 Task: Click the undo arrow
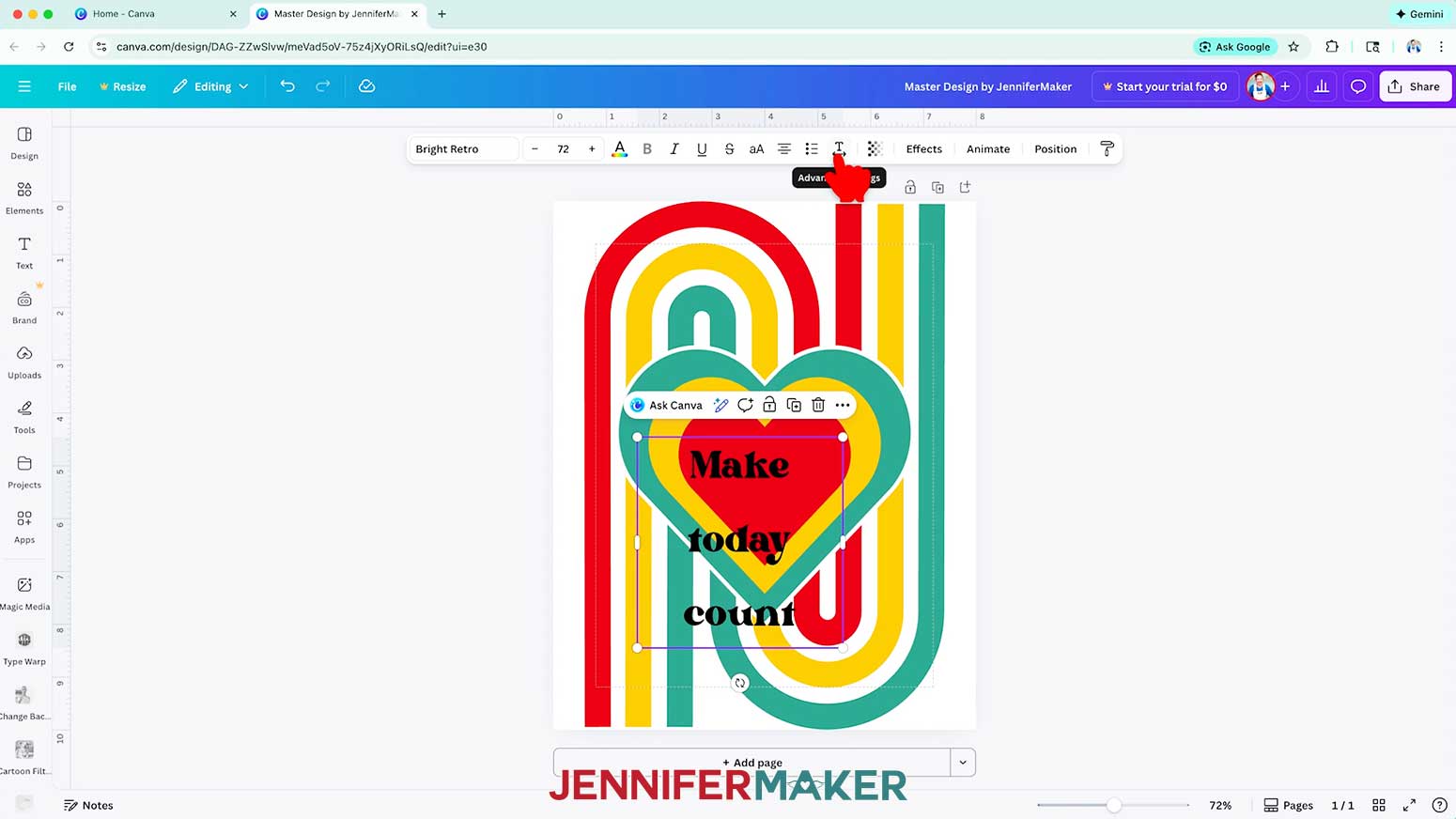pos(287,86)
